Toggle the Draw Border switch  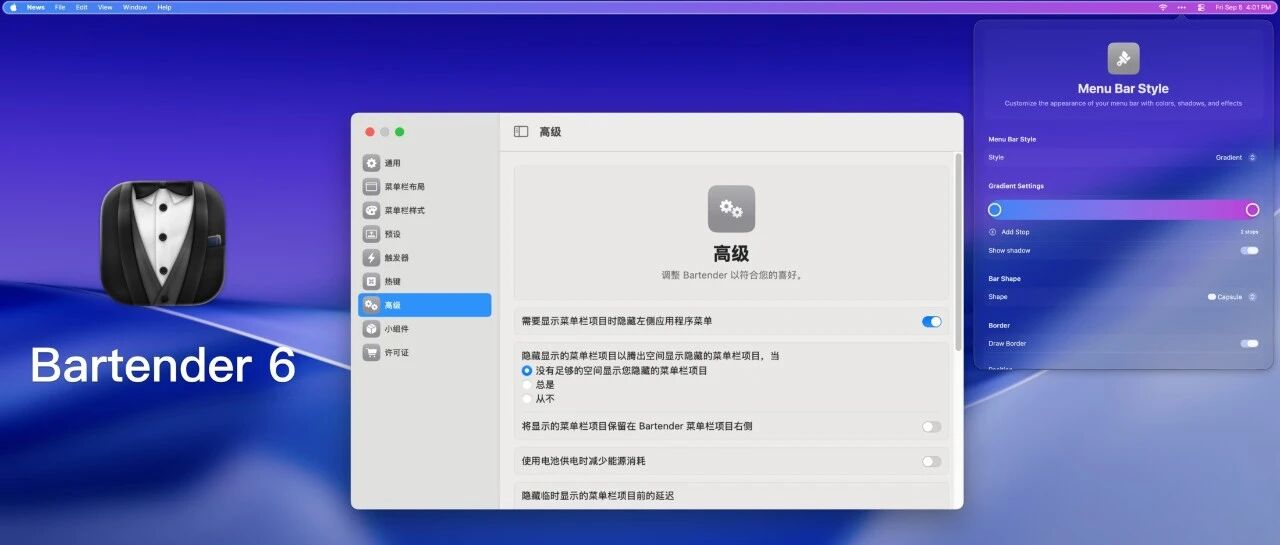(1250, 343)
